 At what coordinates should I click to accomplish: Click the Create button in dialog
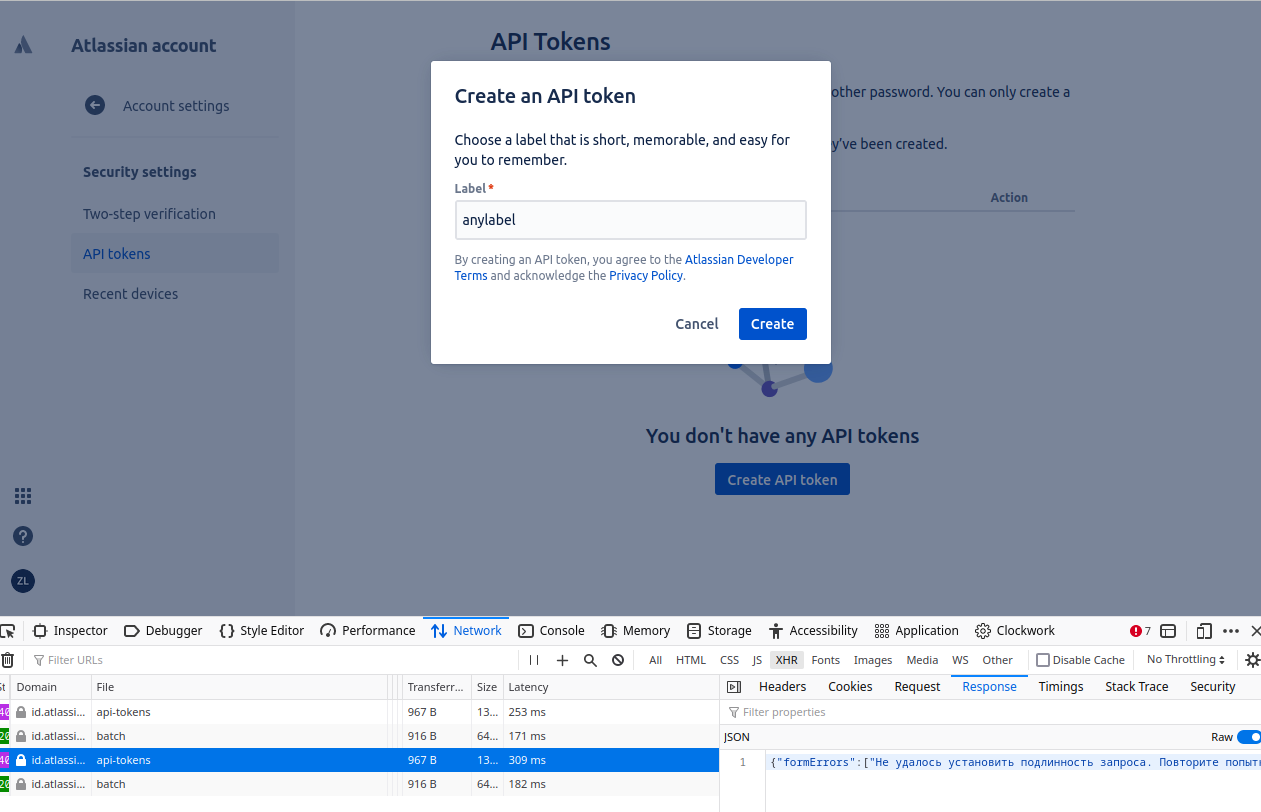[773, 324]
